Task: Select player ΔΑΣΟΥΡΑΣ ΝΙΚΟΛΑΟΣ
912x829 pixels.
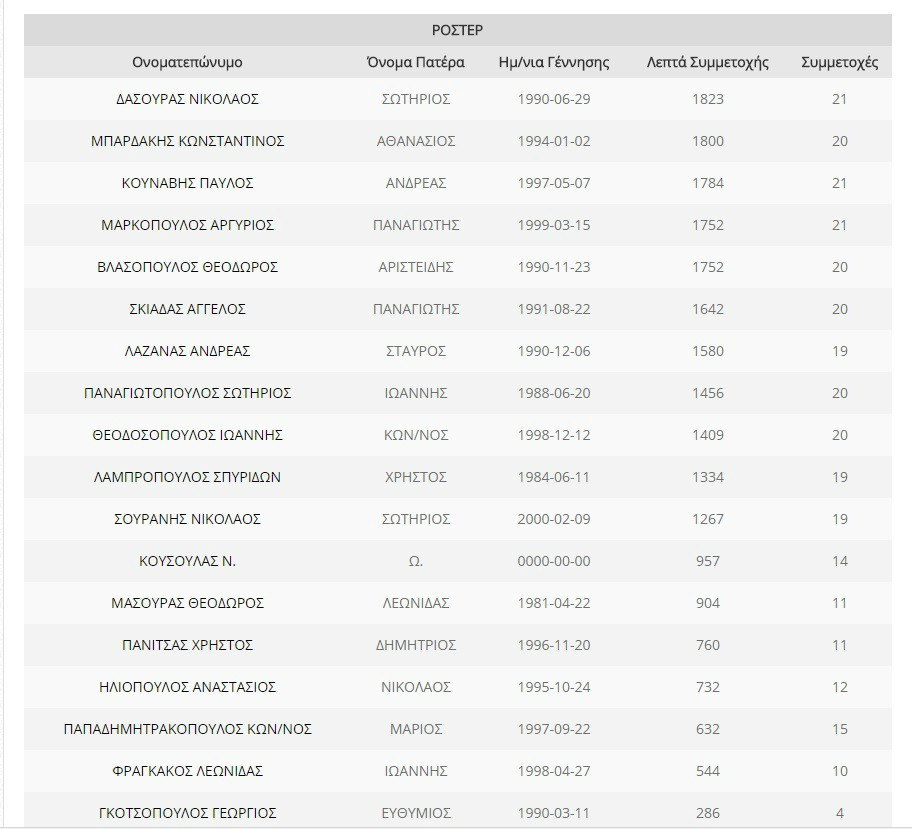Action: coord(187,99)
